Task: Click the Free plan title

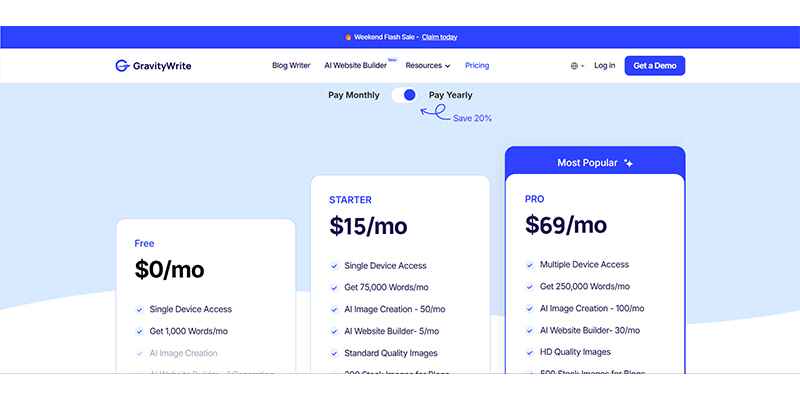Action: pyautogui.click(x=144, y=244)
